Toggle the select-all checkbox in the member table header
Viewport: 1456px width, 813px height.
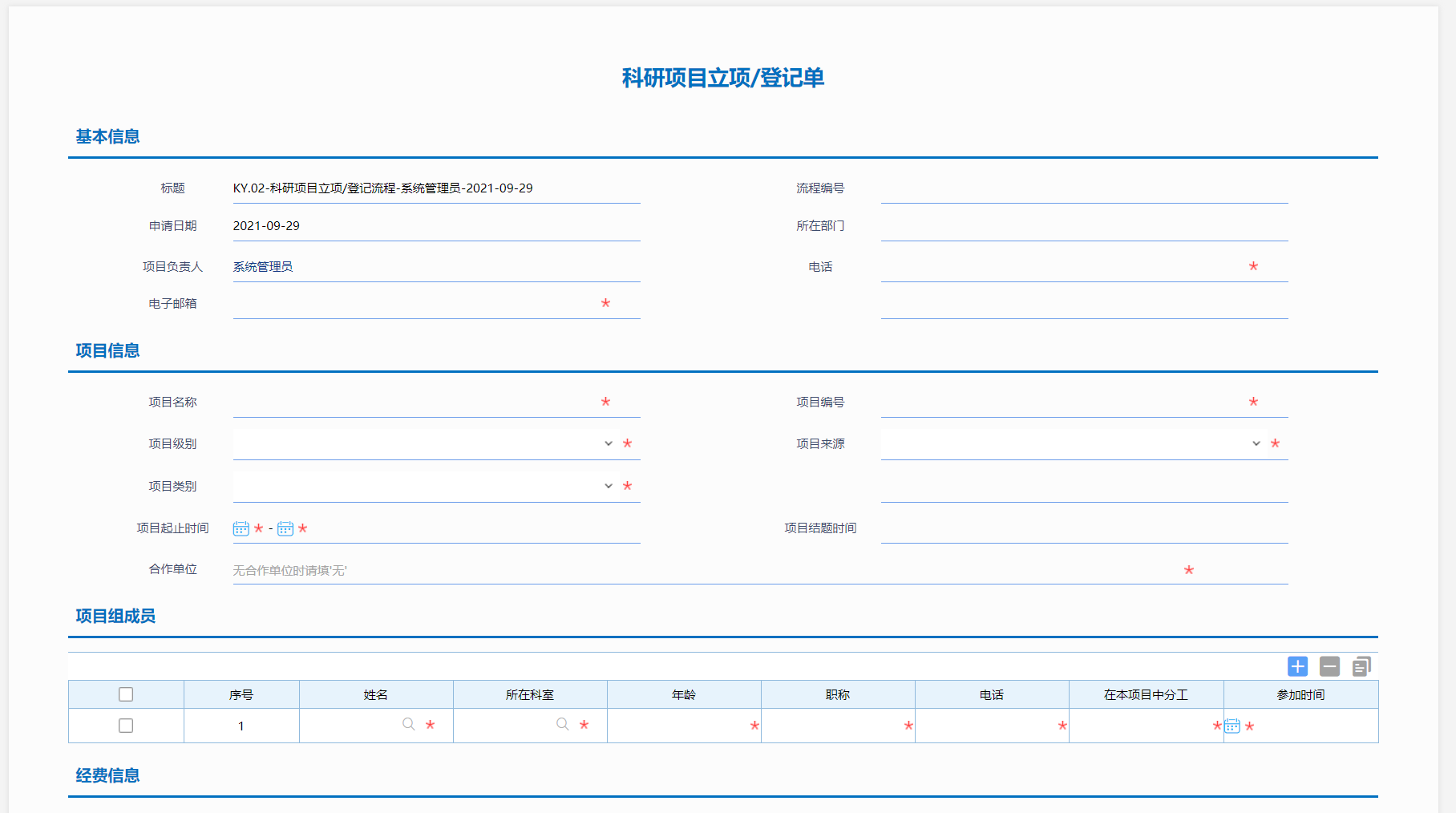[126, 694]
